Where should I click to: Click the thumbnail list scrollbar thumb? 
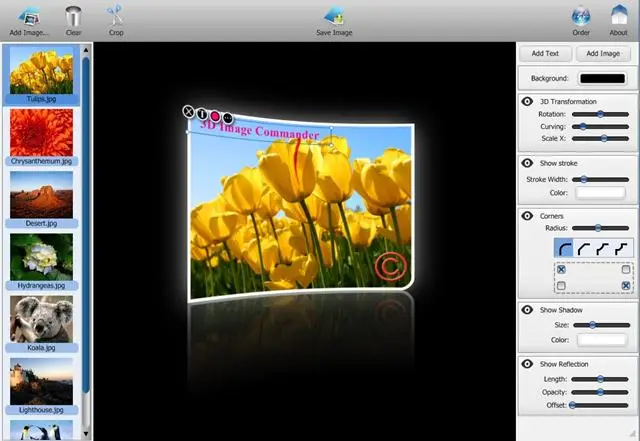[x=86, y=225]
